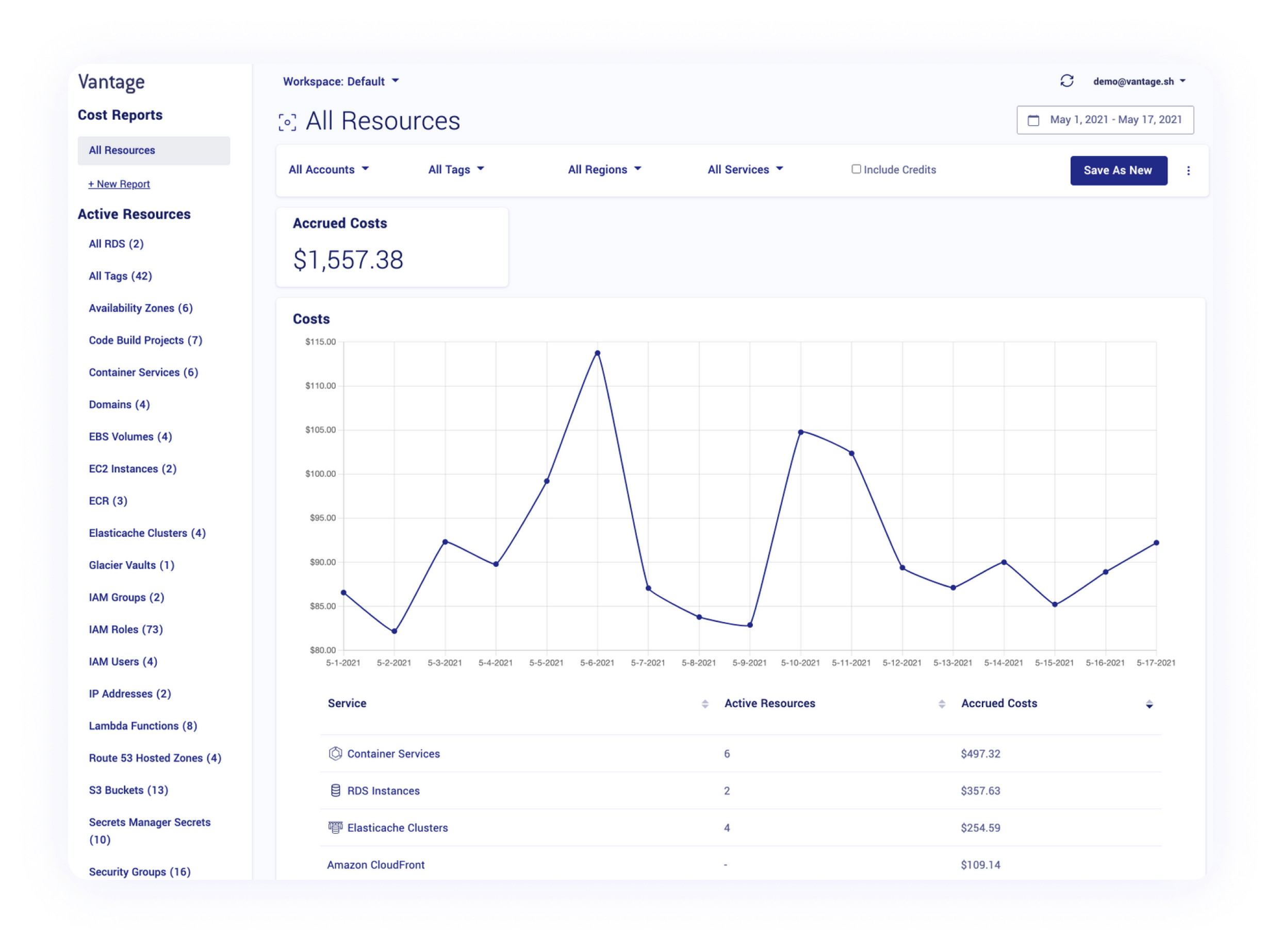Click the + New Report link
Image resolution: width=1281 pixels, height=952 pixels.
(x=119, y=184)
